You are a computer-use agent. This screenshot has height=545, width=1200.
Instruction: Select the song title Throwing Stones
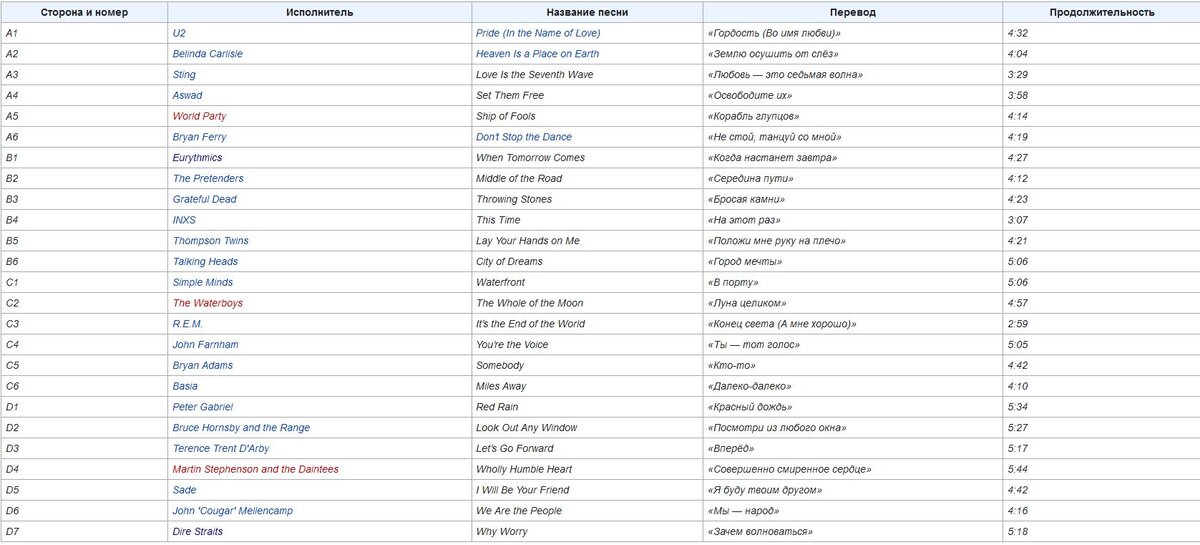[514, 199]
